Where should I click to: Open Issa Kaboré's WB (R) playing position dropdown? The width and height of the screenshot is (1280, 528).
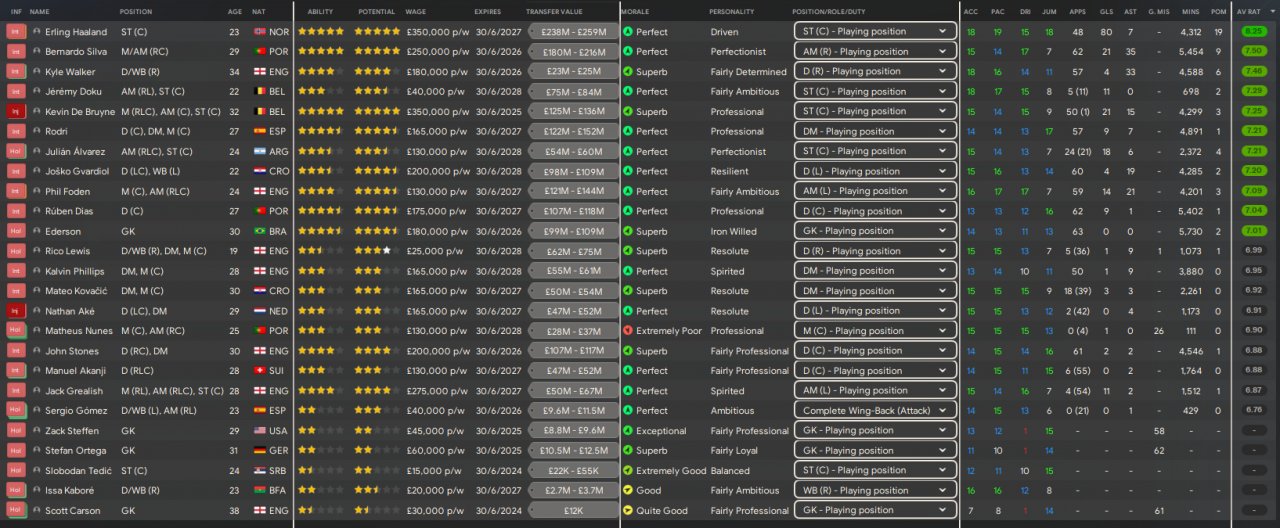pos(875,490)
